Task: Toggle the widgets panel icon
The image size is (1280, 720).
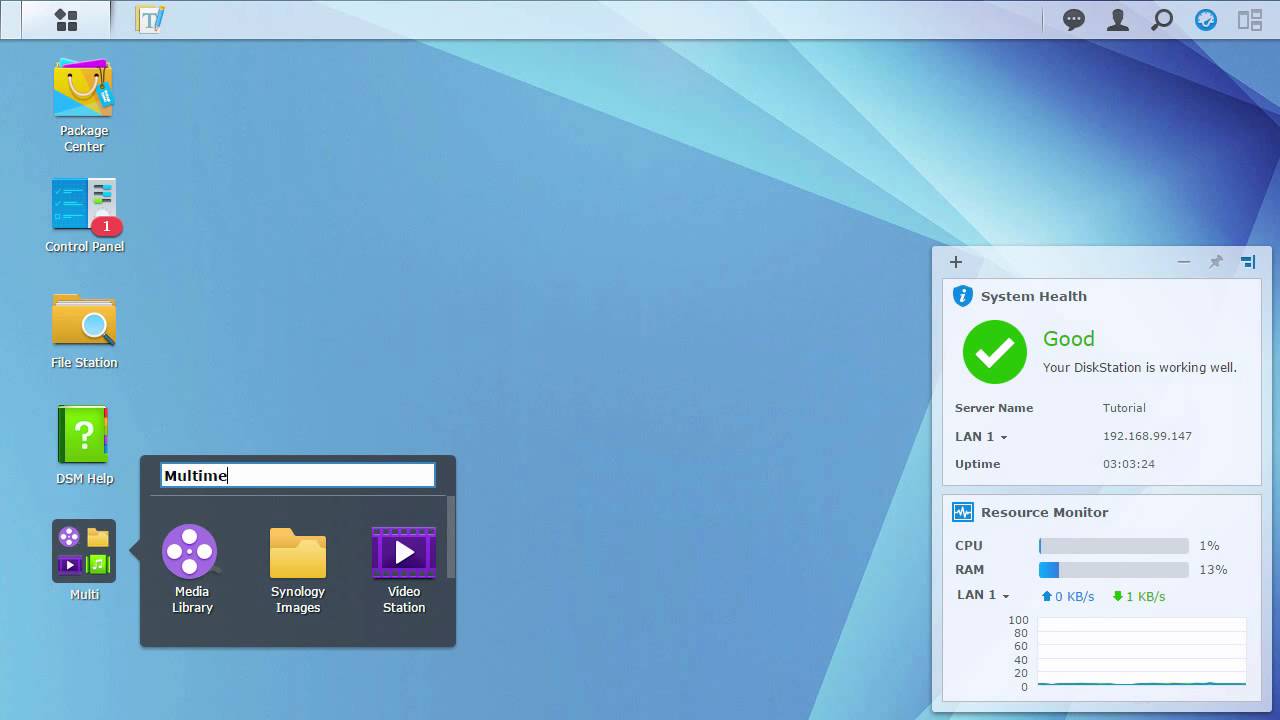Action: [x=1250, y=20]
